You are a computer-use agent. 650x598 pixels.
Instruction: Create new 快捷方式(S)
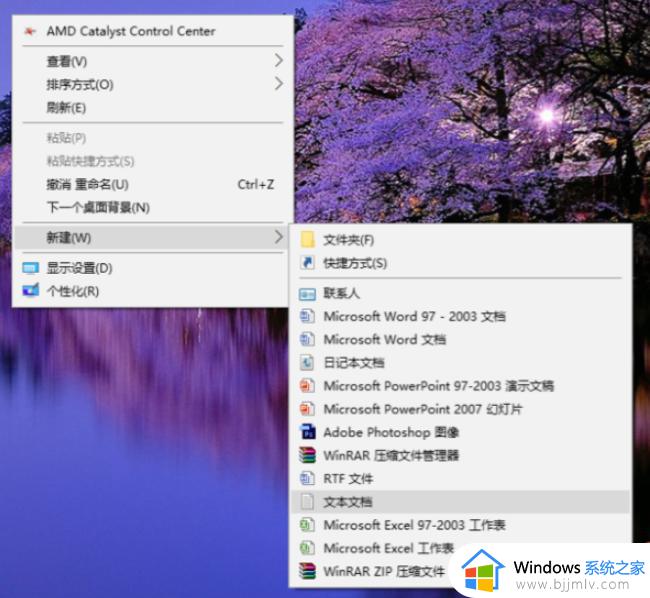(461, 263)
